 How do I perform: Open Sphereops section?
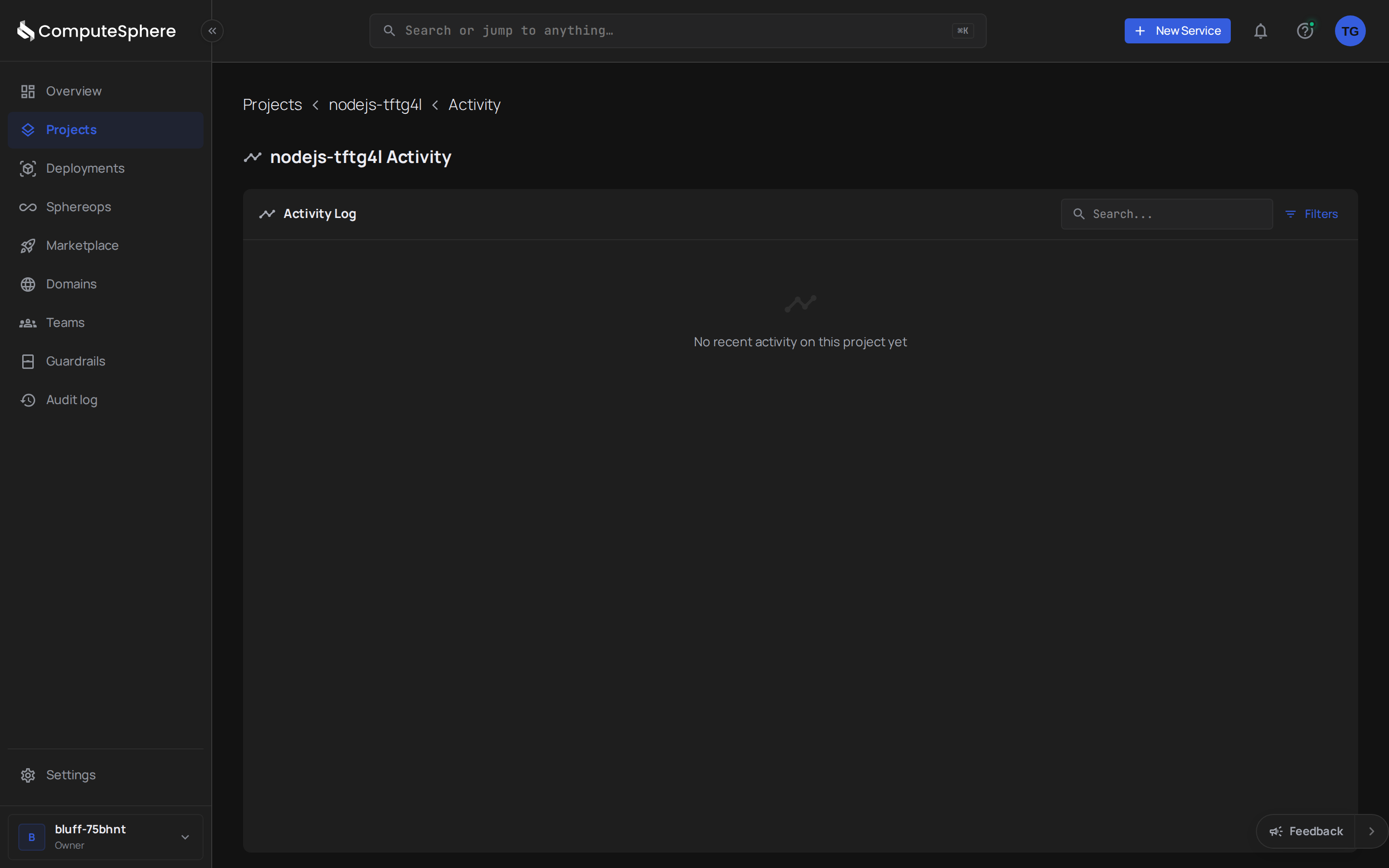point(106,207)
